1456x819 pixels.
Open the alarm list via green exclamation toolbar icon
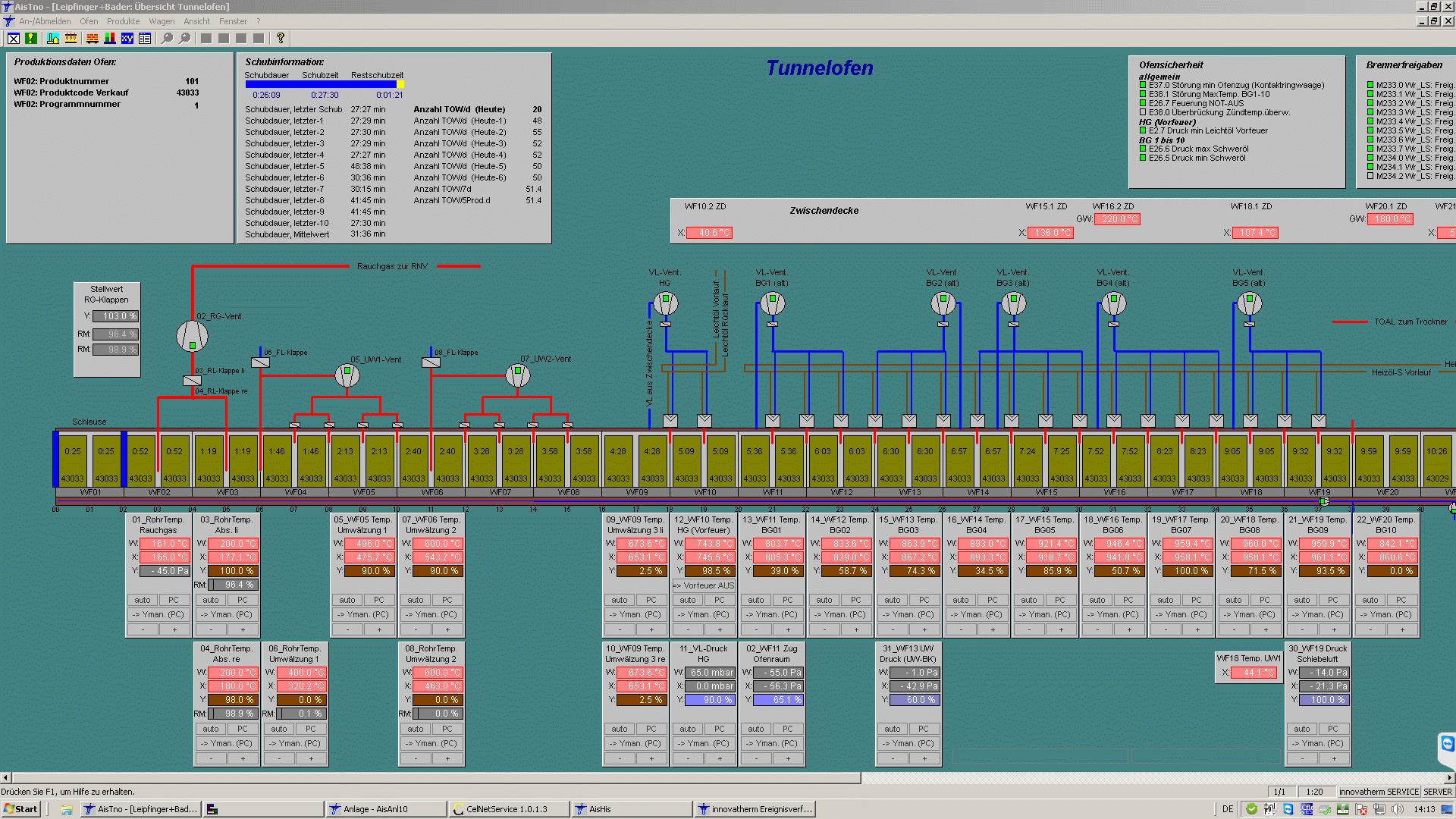coord(30,38)
